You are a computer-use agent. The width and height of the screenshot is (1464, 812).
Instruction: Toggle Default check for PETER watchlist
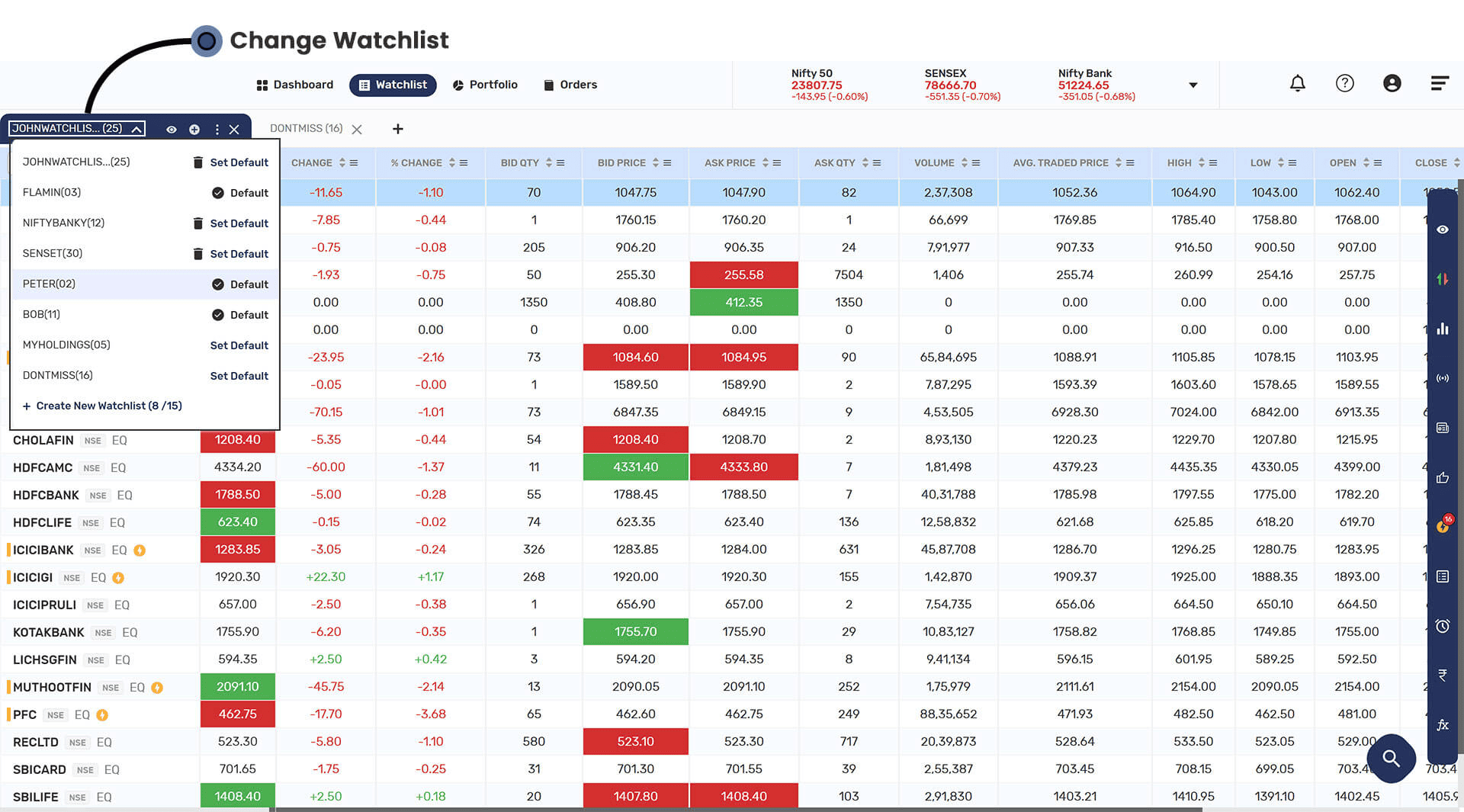tap(217, 284)
